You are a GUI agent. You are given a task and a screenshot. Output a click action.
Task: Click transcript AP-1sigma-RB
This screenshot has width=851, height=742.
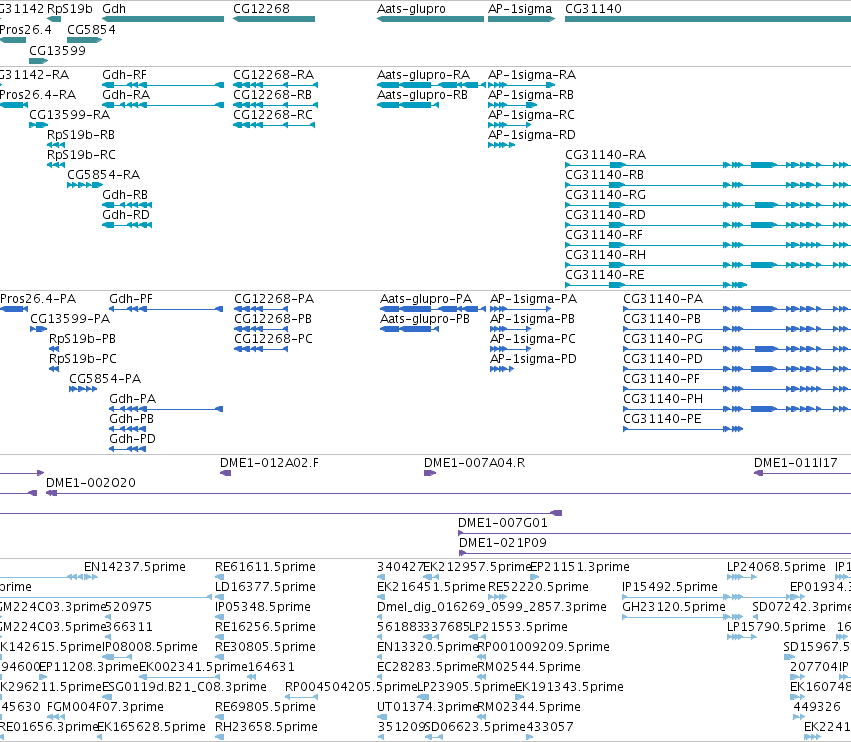tap(531, 94)
